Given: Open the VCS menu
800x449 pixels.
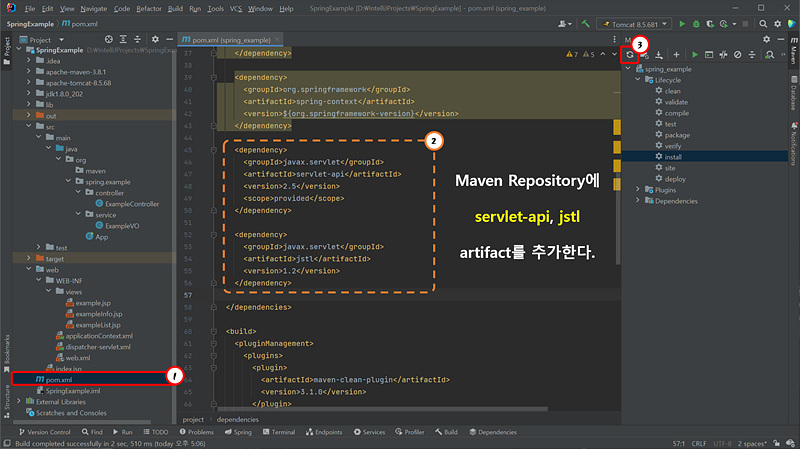Looking at the screenshot, I should (x=236, y=9).
